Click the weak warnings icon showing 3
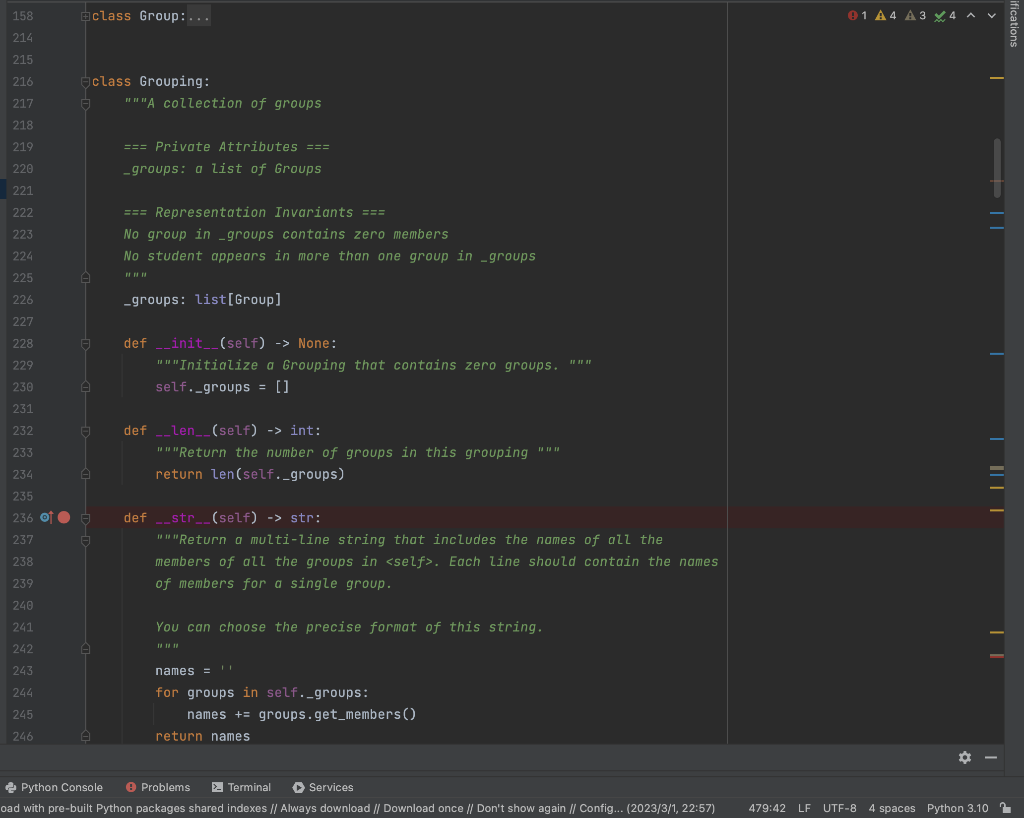Screen dimensions: 1024x818 click(908, 15)
